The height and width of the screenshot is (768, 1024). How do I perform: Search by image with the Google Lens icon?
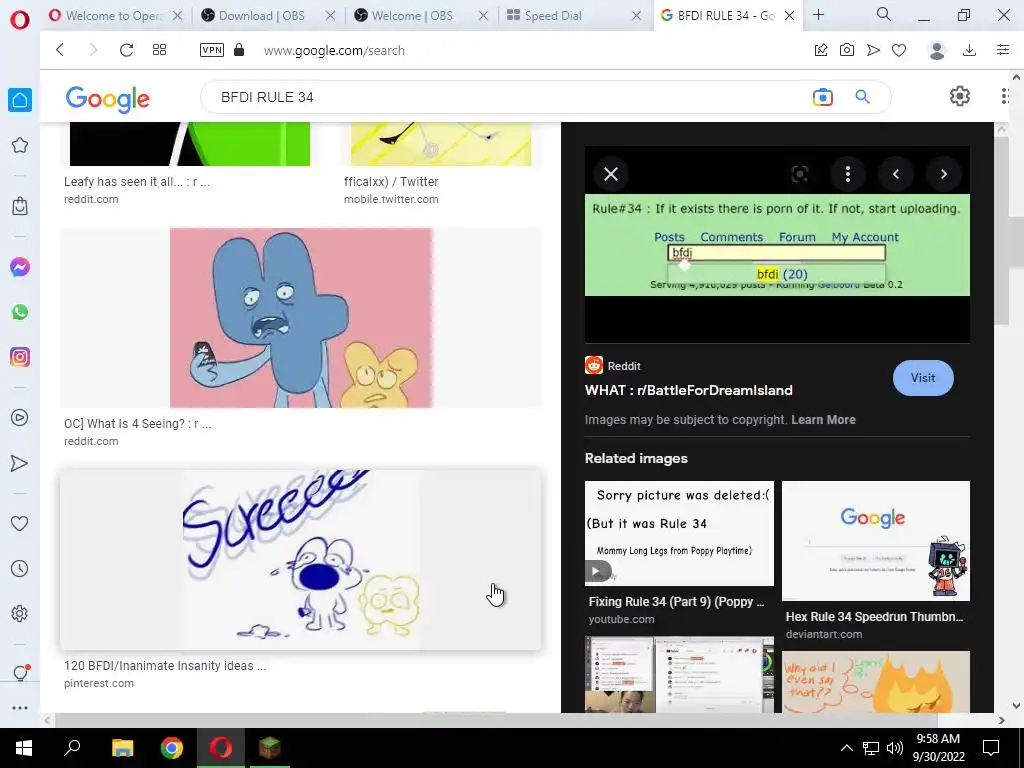823,97
